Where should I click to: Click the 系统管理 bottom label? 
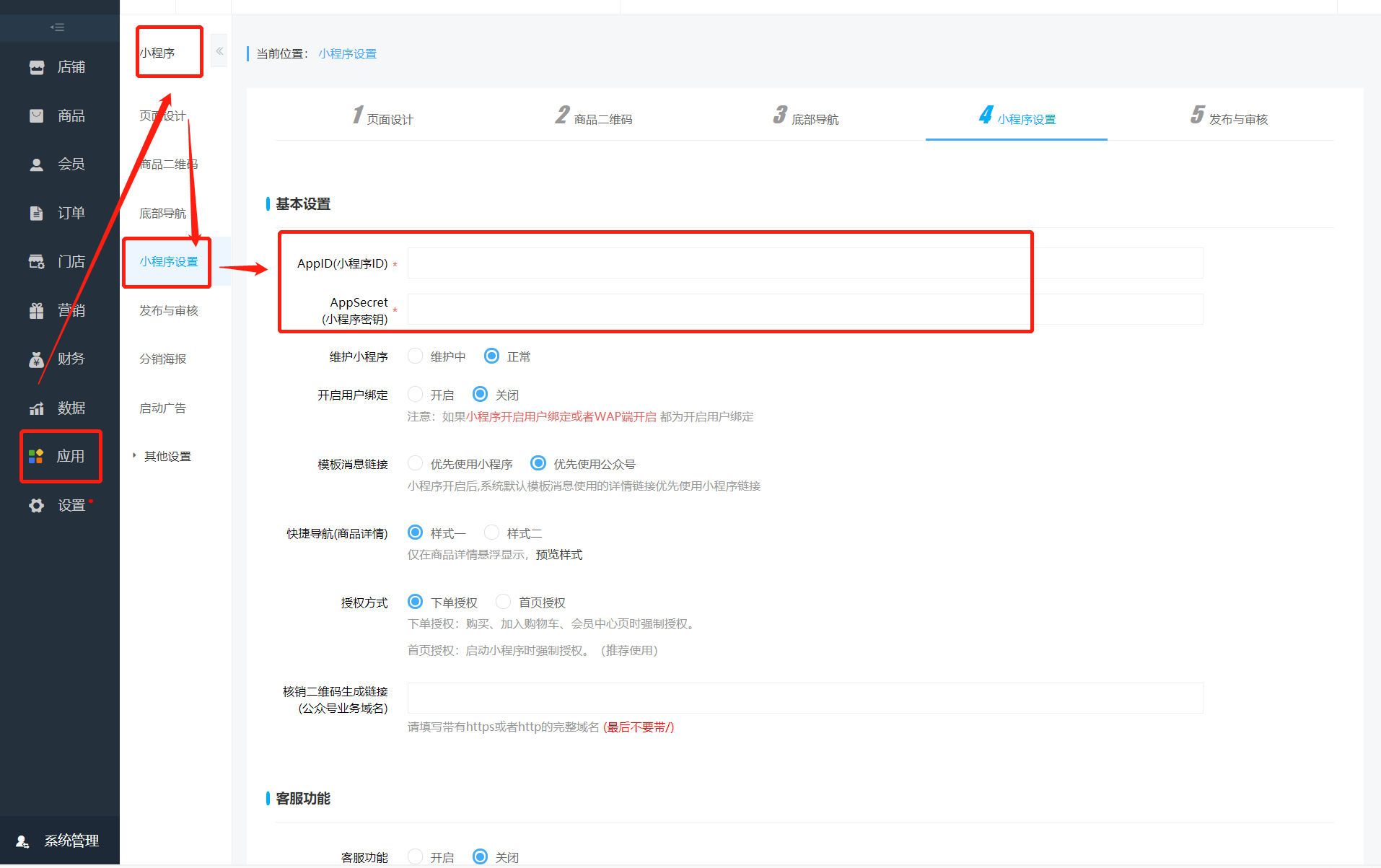pos(71,841)
